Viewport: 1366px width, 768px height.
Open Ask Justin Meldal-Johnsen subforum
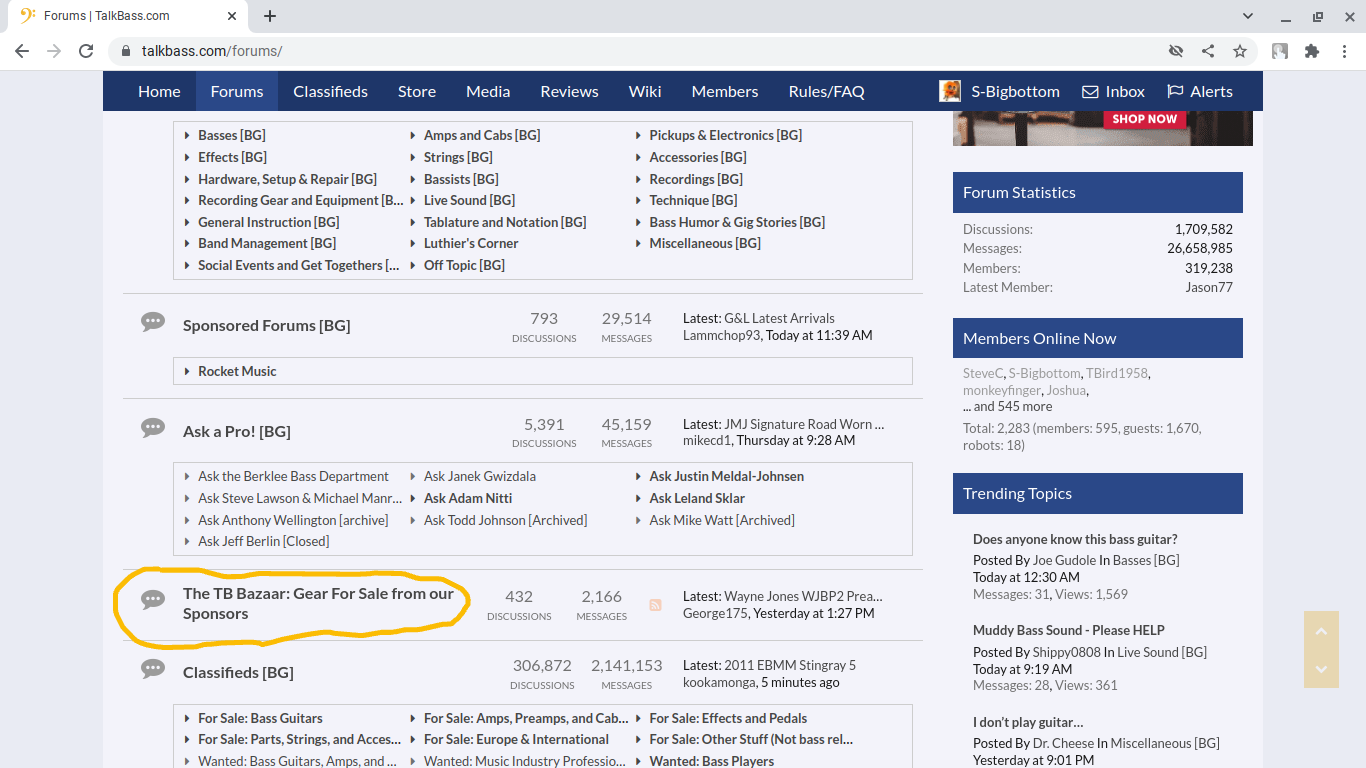coord(726,476)
